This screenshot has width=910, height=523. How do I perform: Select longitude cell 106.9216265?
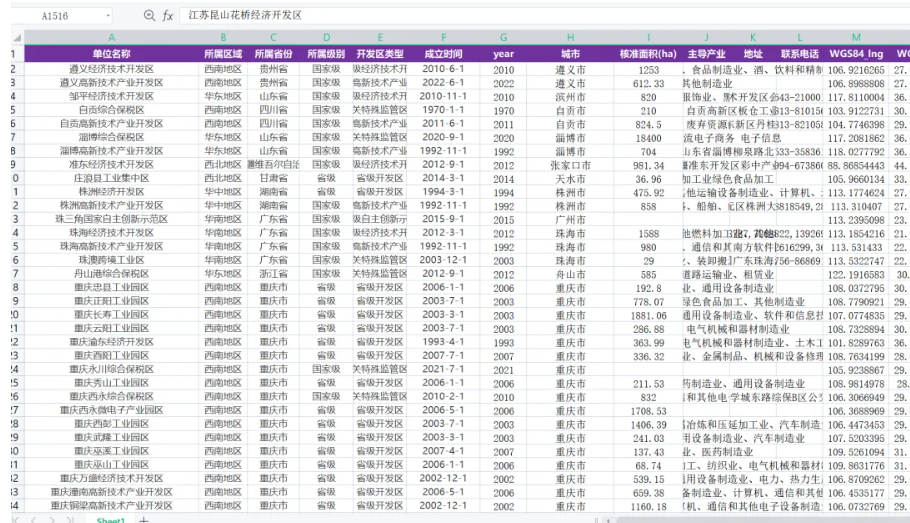point(856,70)
